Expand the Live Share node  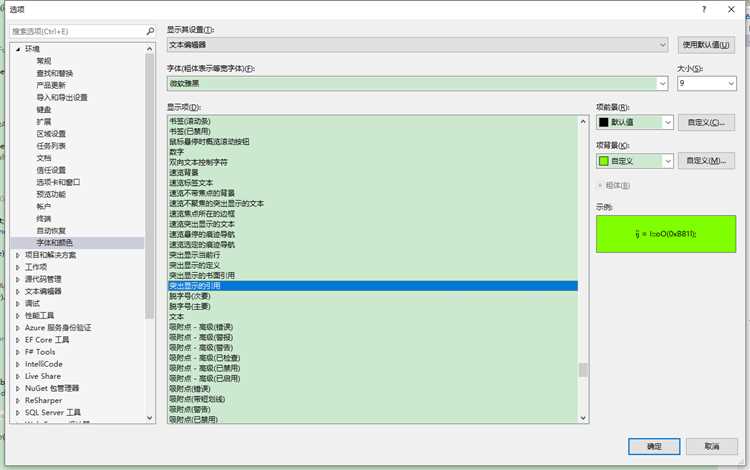click(x=18, y=376)
